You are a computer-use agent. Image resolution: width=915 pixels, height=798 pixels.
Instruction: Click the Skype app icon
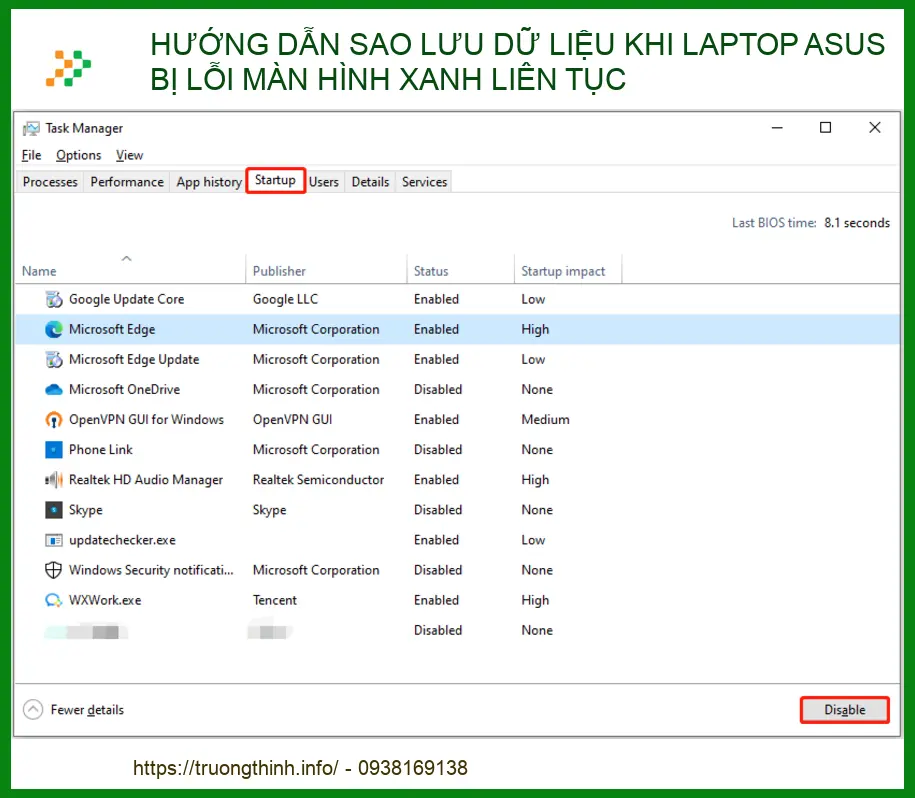coord(54,510)
